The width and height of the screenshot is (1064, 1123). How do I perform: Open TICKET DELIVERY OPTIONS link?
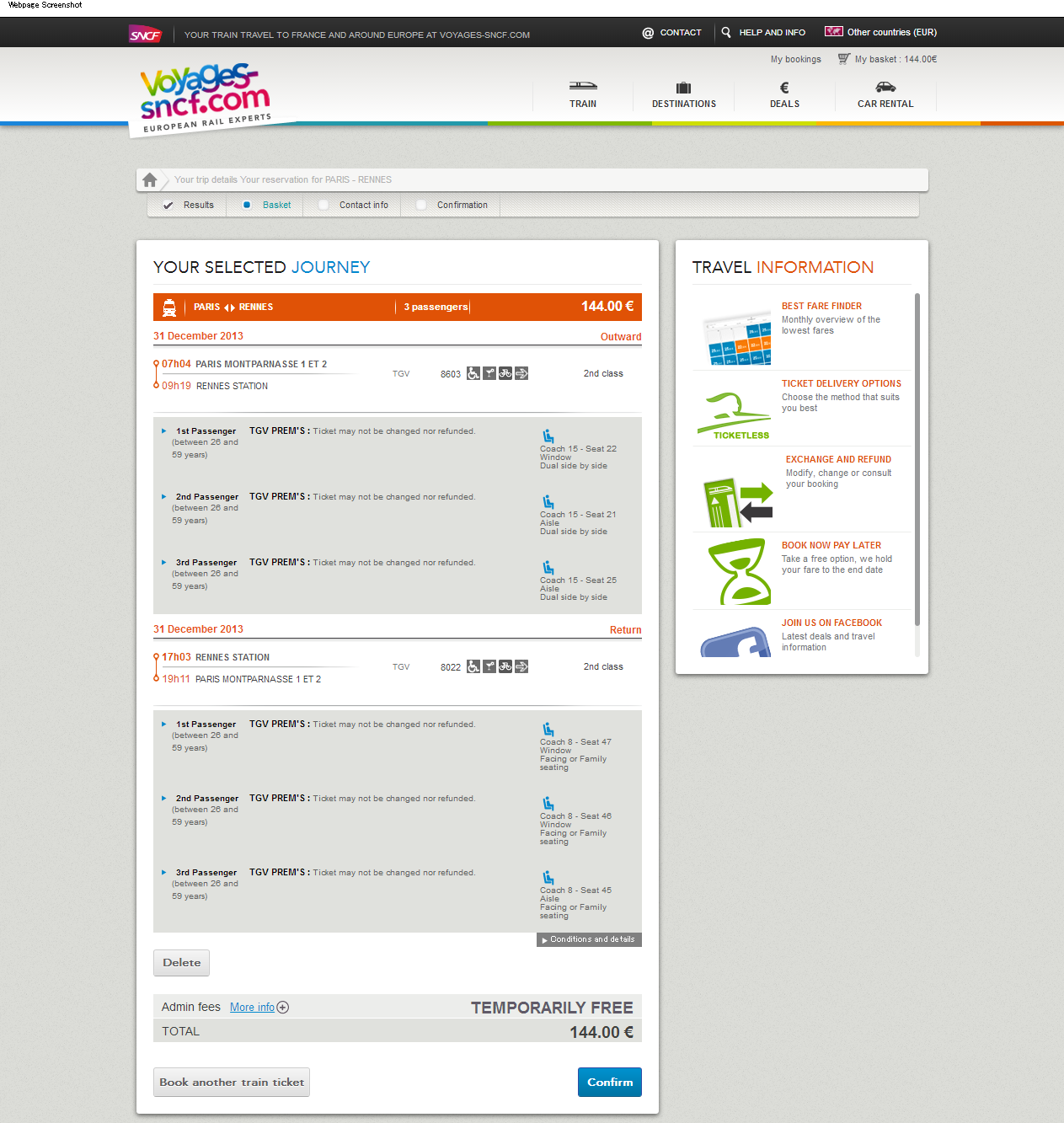(842, 384)
